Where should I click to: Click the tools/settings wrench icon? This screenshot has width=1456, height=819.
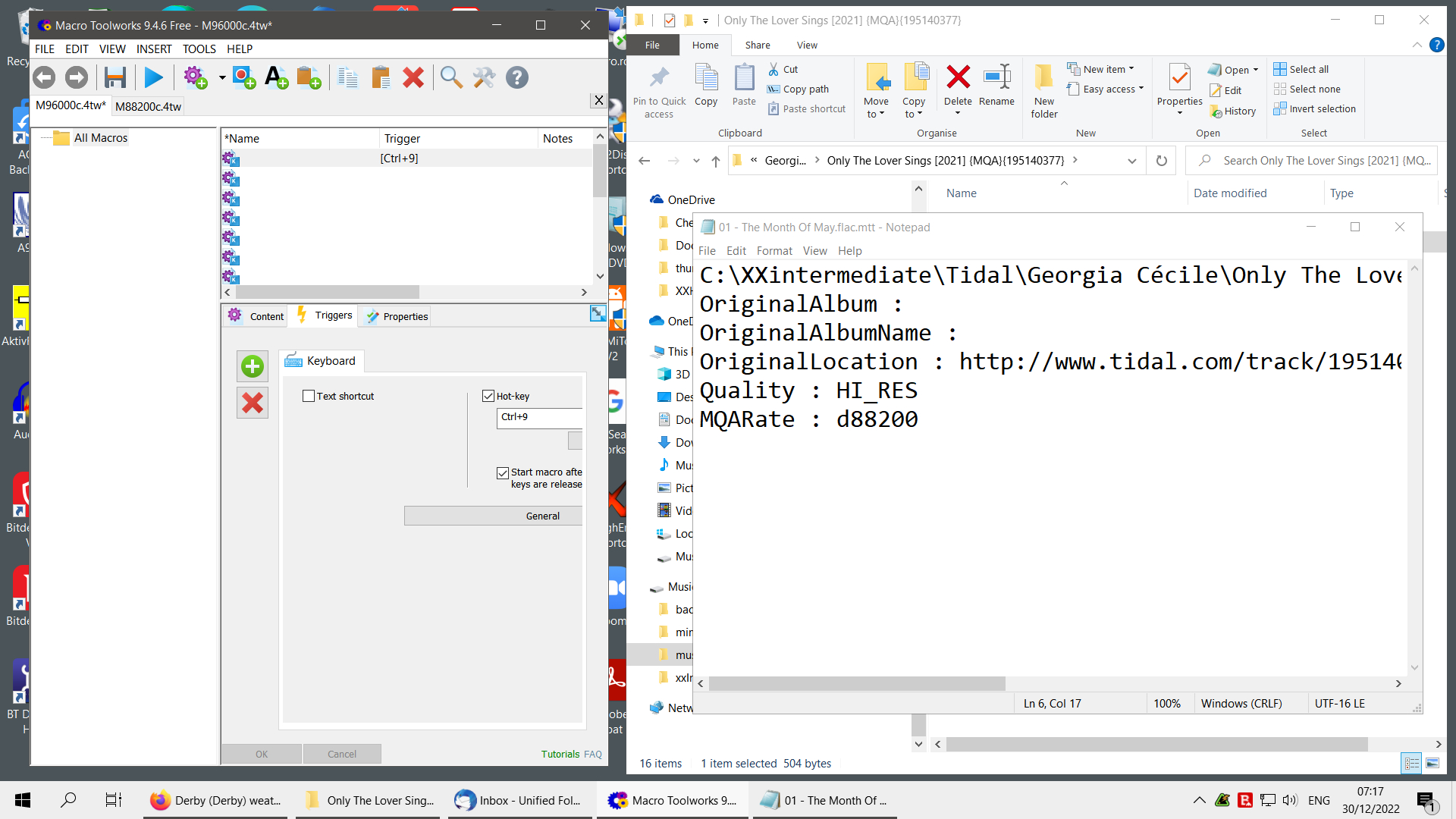coord(484,77)
